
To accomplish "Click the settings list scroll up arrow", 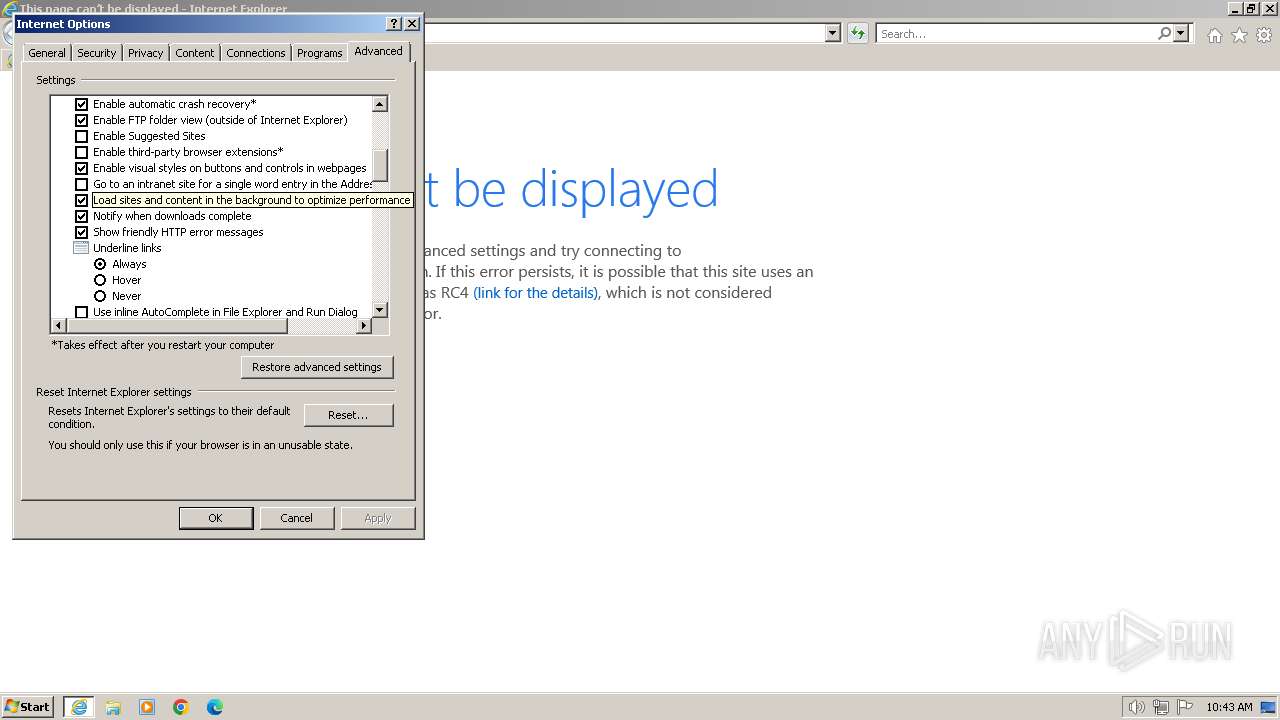I will 380,104.
